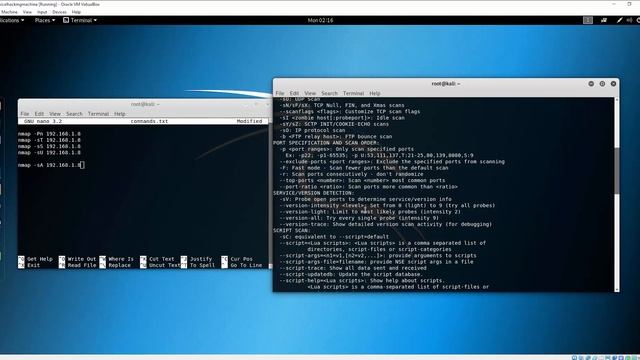The image size is (640, 360).
Task: Open Search menu in nmap help terminal
Action: (x=329, y=93)
